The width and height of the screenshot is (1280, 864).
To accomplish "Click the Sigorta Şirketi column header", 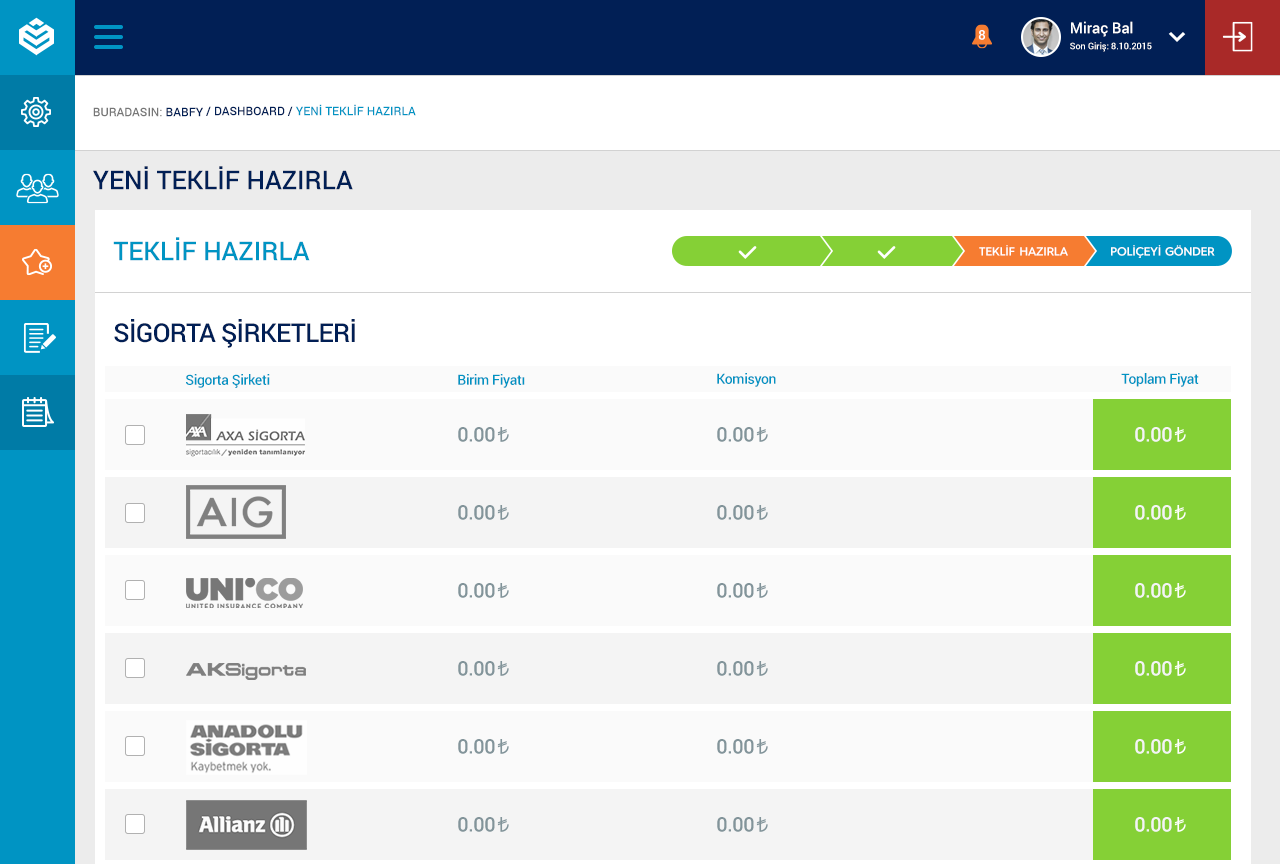I will [227, 380].
